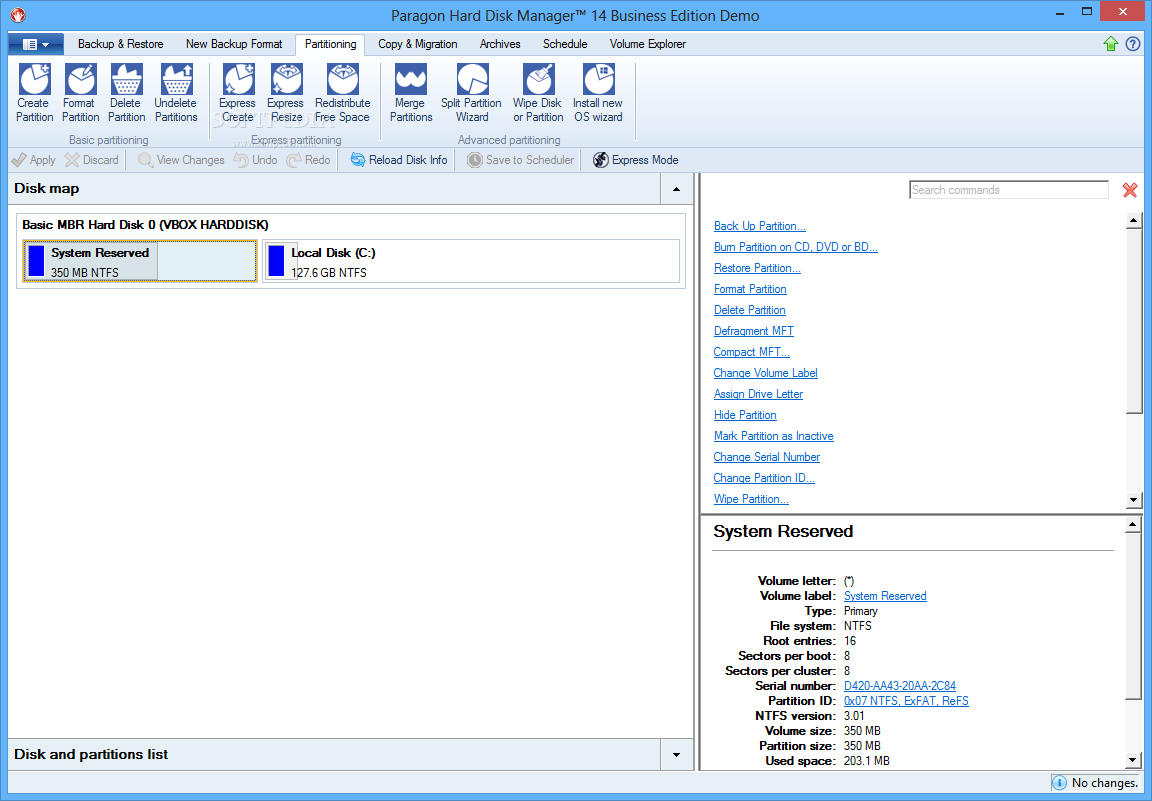Click Compact MFT link
Screen dimensions: 1152x801
[752, 352]
